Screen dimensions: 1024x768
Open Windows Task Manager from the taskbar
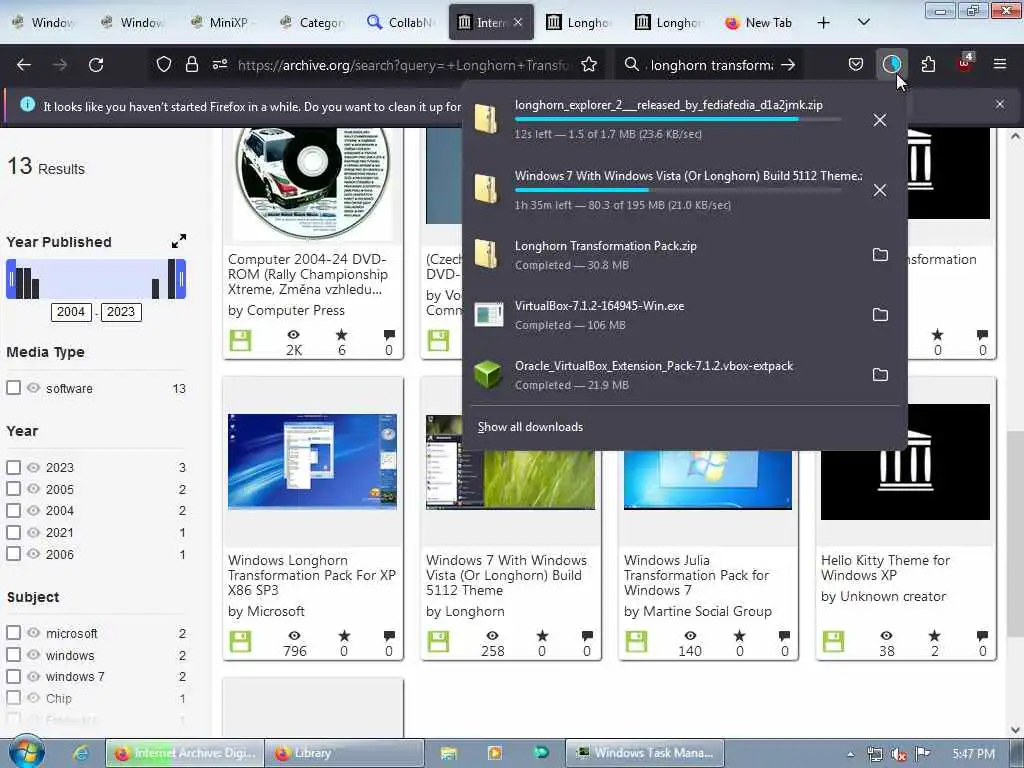[x=645, y=753]
